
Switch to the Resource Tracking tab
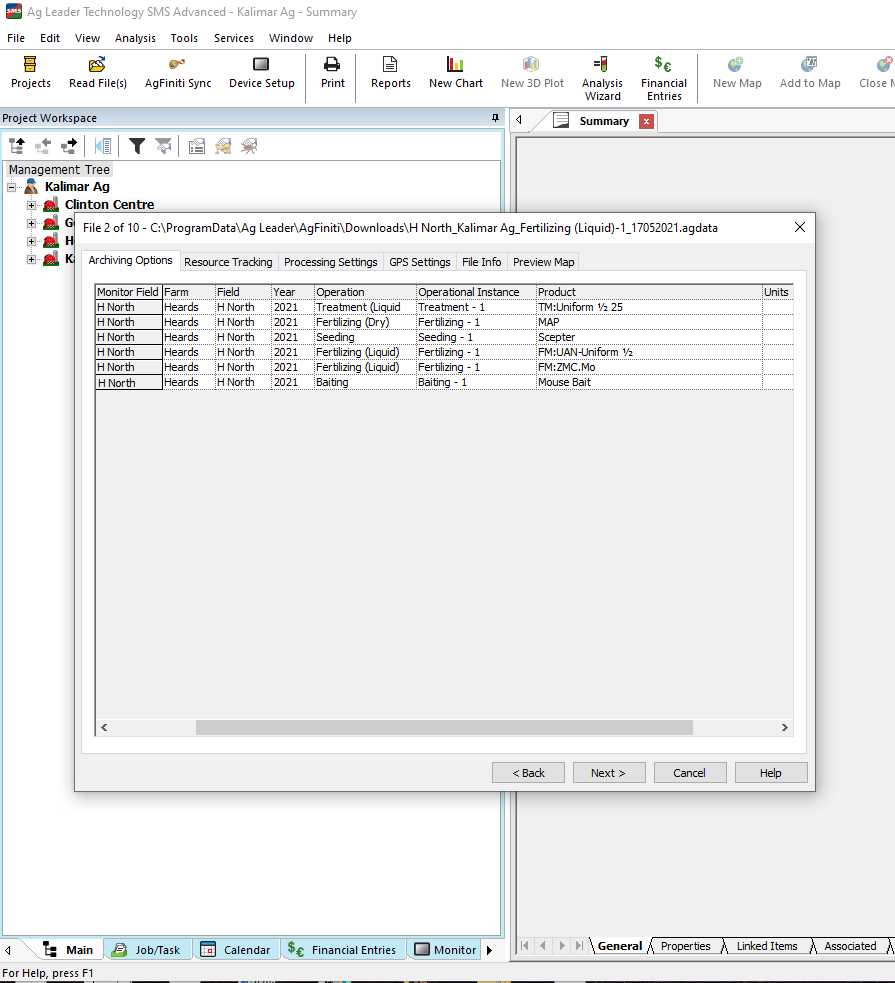228,262
